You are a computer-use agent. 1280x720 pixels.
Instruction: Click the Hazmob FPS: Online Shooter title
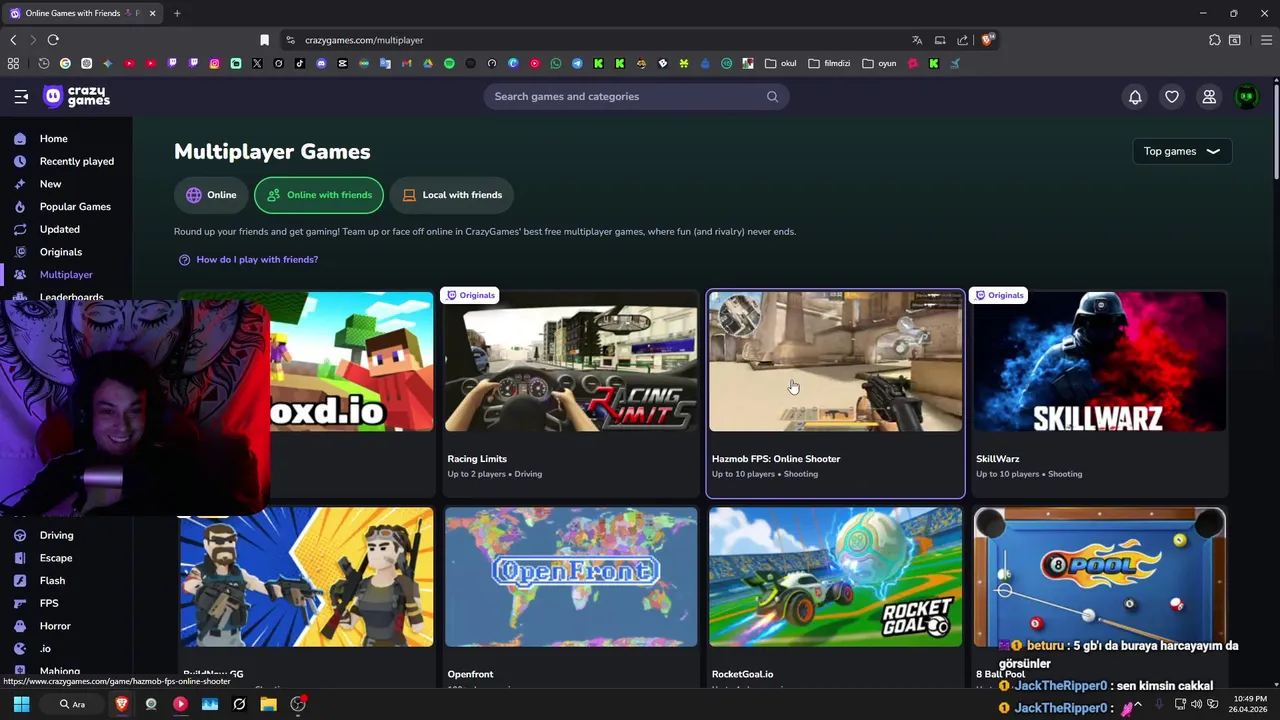[776, 459]
